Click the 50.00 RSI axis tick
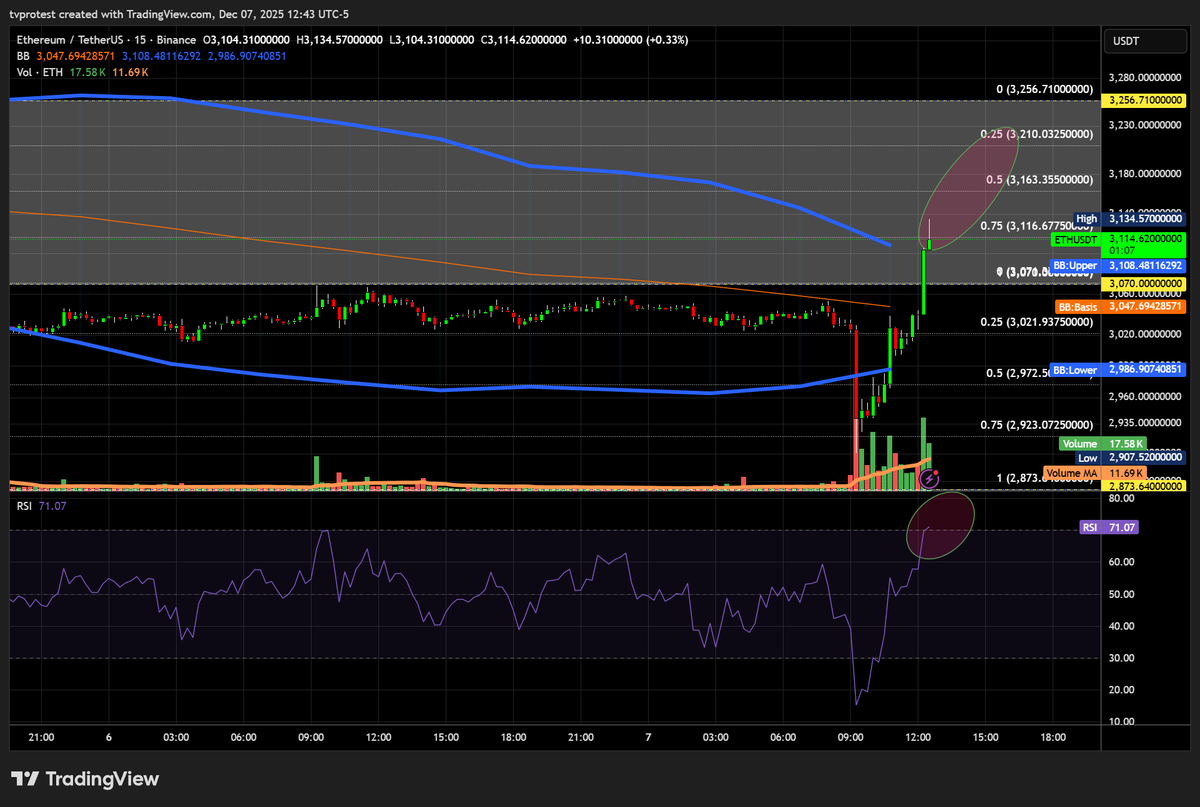 click(1121, 594)
